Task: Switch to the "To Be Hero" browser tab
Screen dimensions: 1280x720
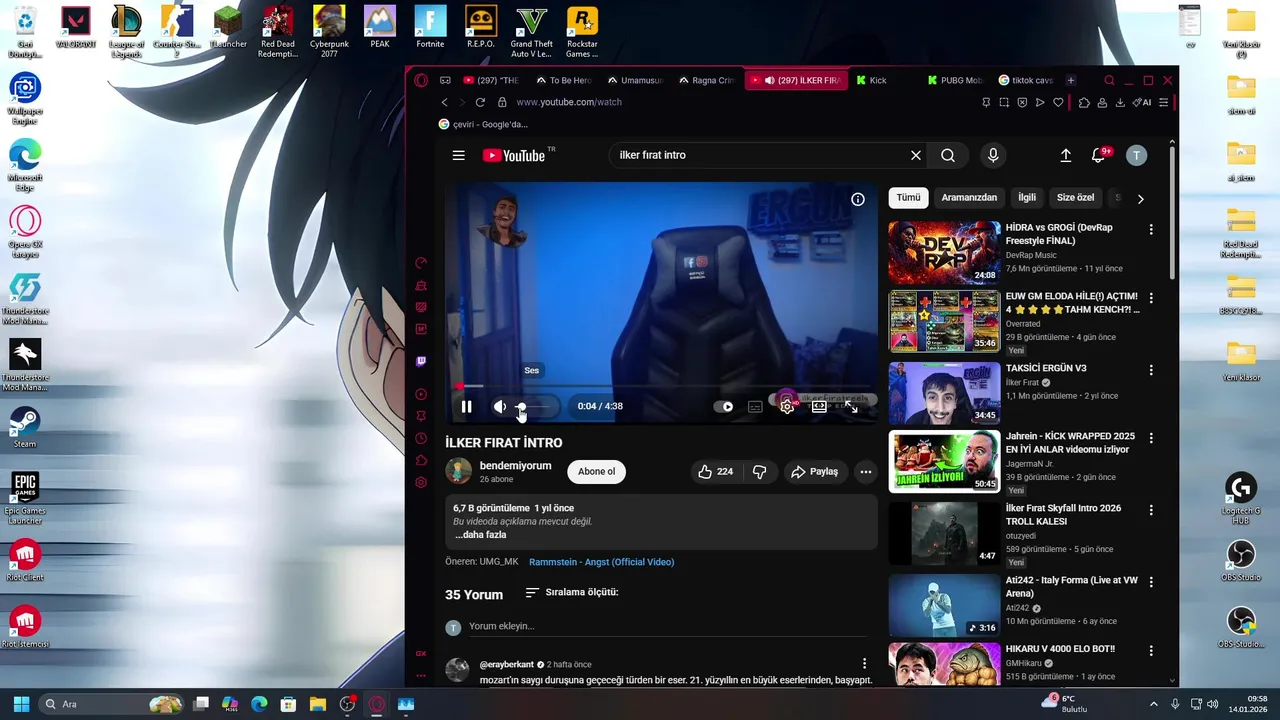Action: coord(563,80)
